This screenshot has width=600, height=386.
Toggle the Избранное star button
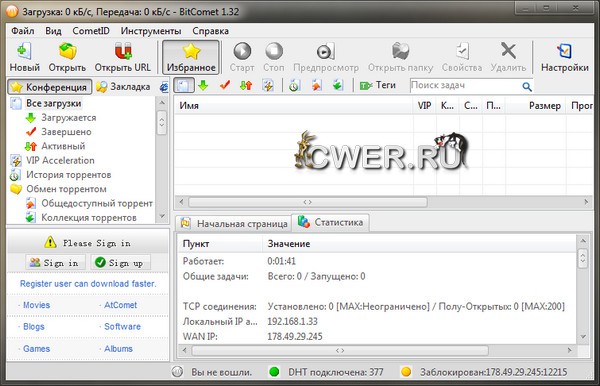(191, 57)
